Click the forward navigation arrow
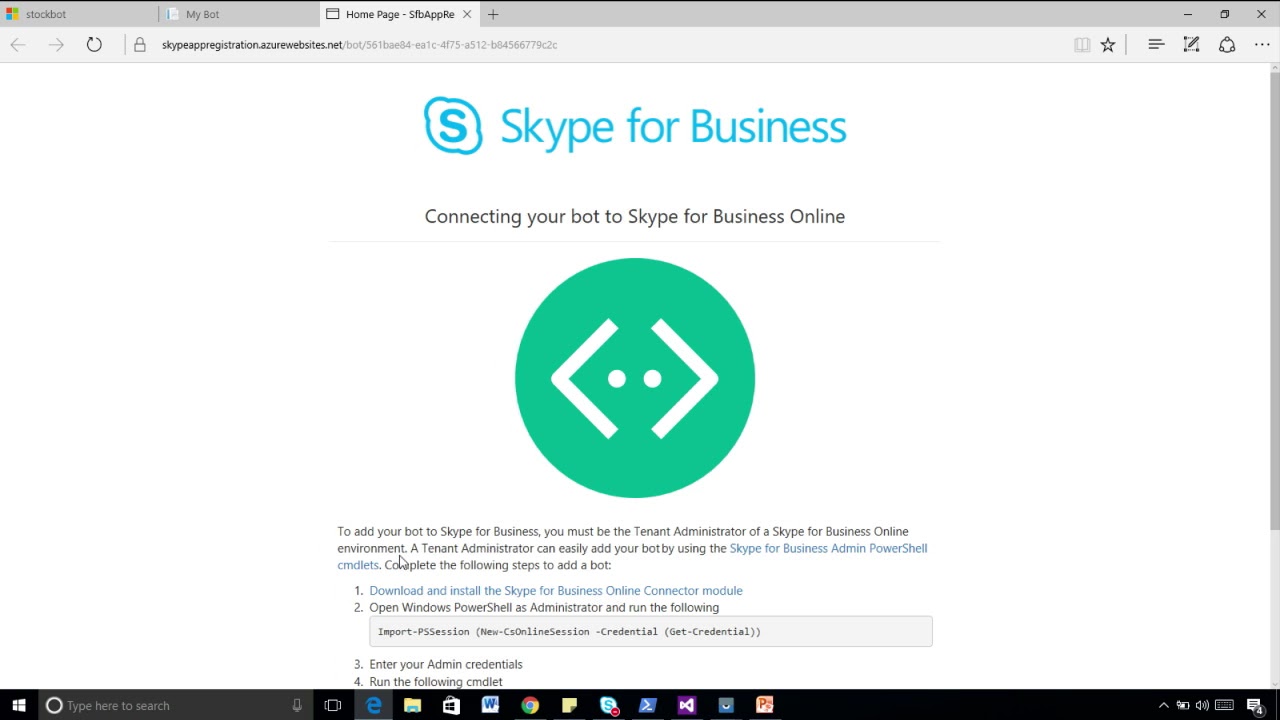1280x720 pixels. (56, 45)
